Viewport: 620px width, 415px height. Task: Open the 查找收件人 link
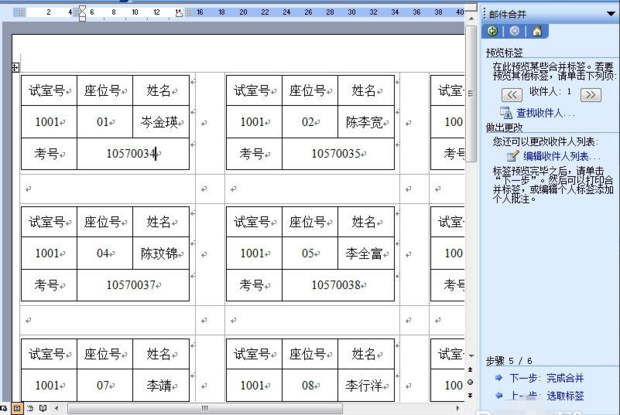545,113
